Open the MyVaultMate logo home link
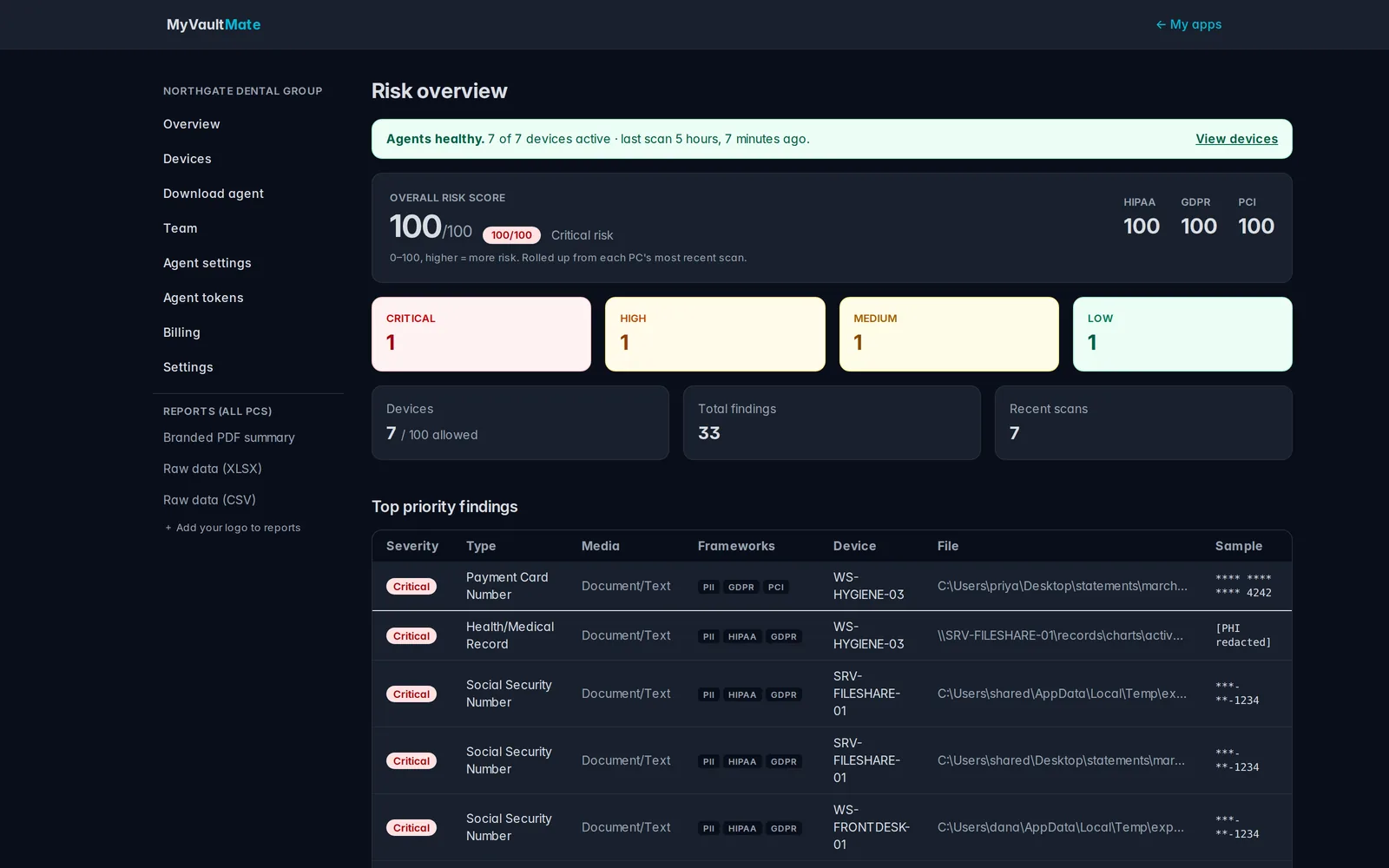 214,24
